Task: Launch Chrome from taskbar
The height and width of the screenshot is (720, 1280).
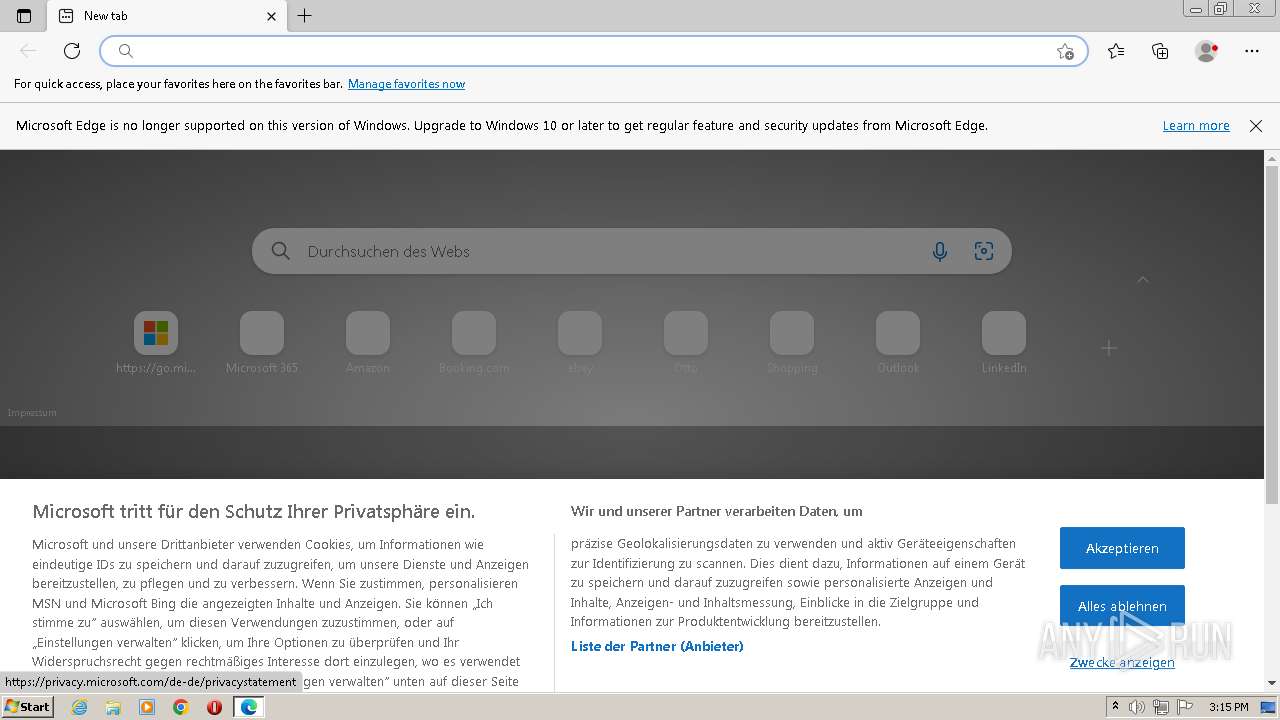Action: 181,707
